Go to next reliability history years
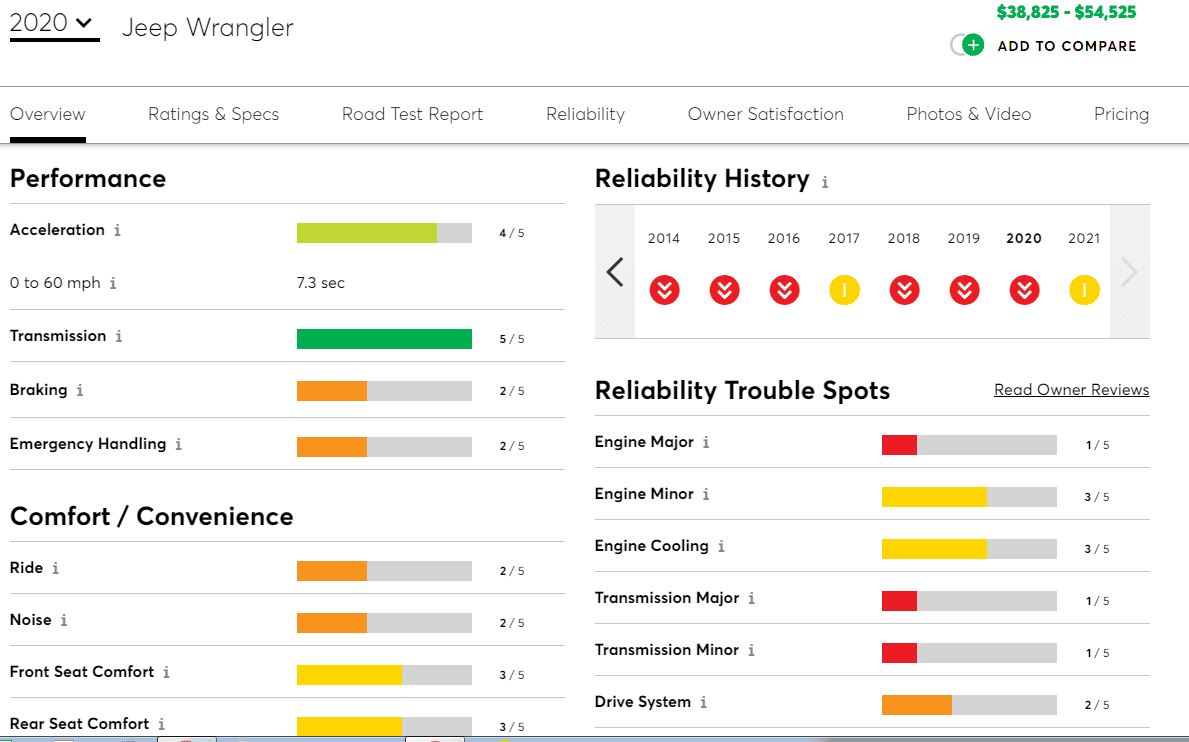The image size is (1189, 742). click(x=1130, y=271)
